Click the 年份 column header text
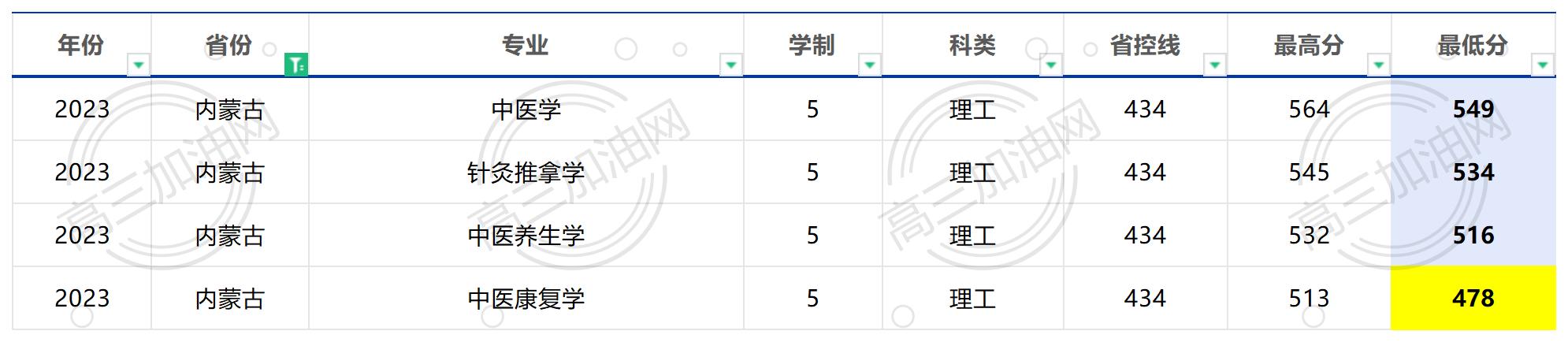The image size is (1568, 342). coord(81,45)
